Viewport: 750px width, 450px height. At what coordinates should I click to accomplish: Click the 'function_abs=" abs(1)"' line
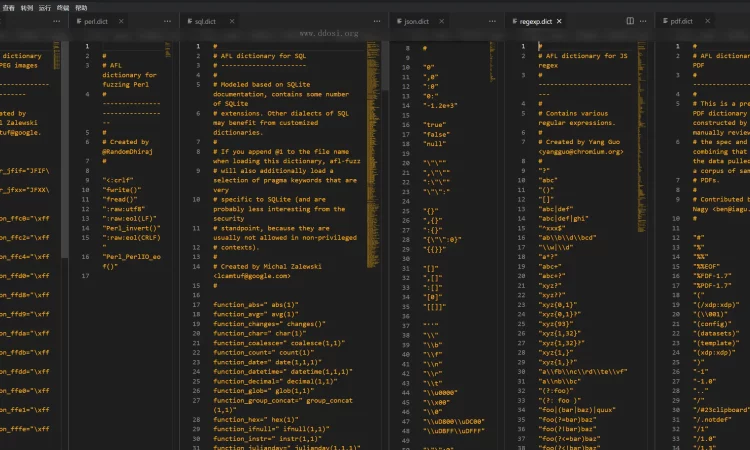255,305
